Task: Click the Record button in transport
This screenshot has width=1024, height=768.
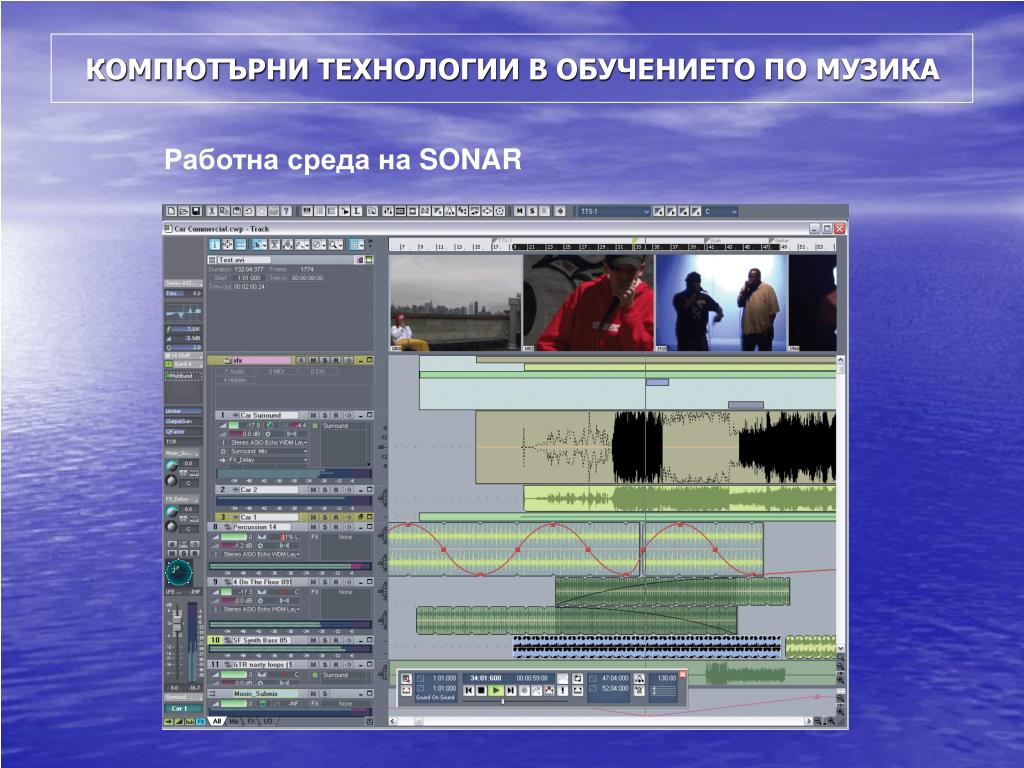Action: pyautogui.click(x=524, y=690)
